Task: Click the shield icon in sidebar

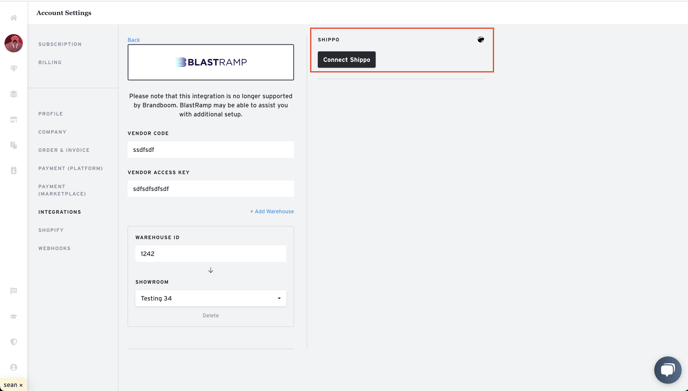Action: (14, 342)
